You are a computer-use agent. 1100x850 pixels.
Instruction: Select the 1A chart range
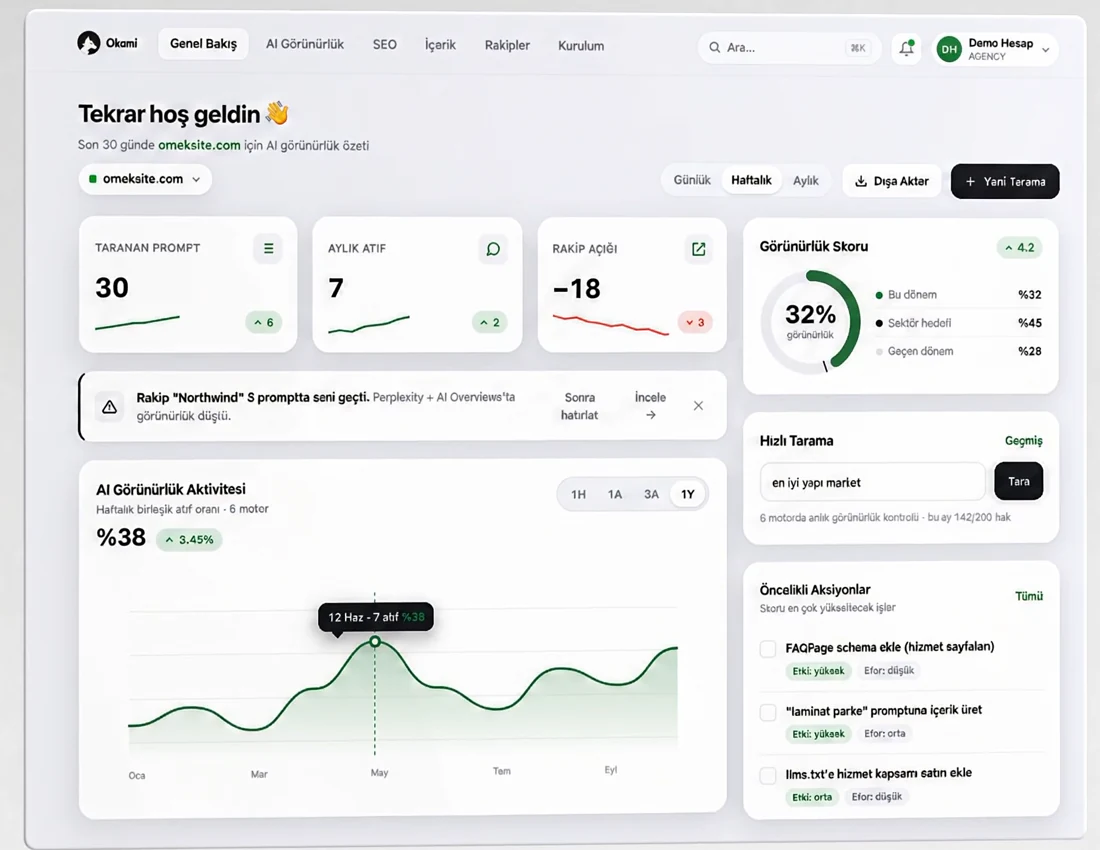615,494
